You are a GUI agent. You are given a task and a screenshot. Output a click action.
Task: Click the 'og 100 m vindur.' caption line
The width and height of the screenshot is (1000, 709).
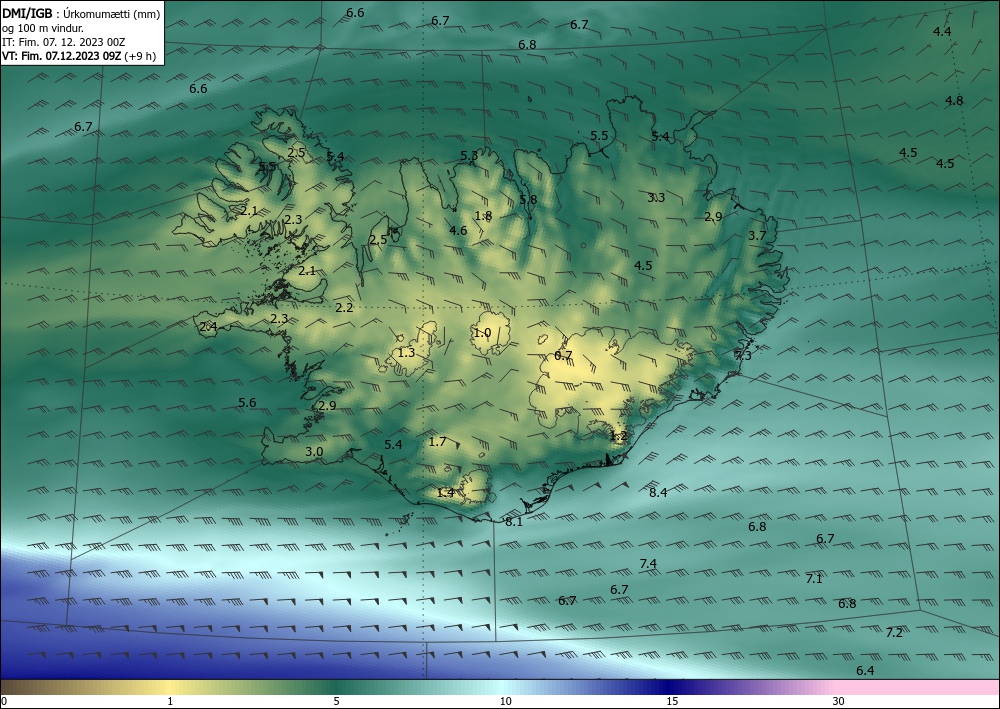point(43,28)
